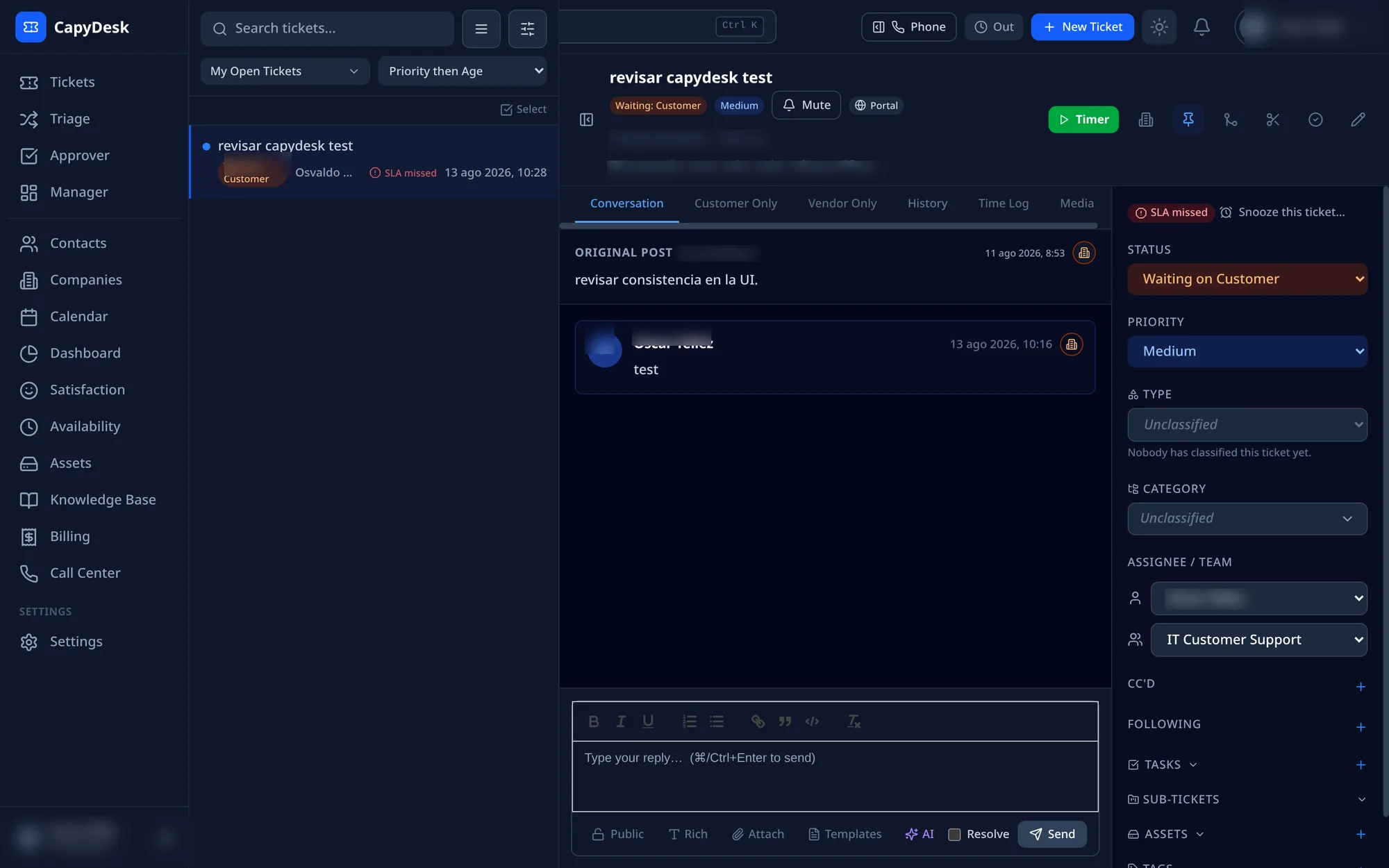Insert a link in reply
Screen dimensions: 1389x868
(x=758, y=721)
